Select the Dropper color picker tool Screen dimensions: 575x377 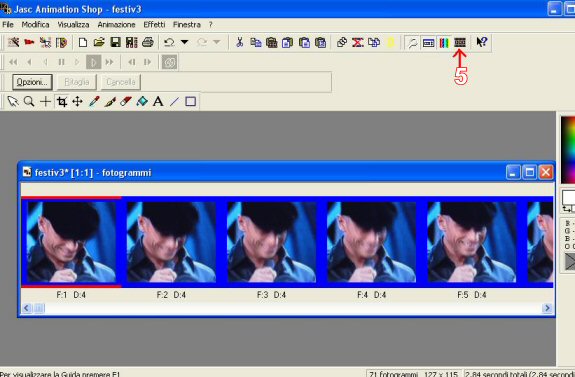coord(94,102)
